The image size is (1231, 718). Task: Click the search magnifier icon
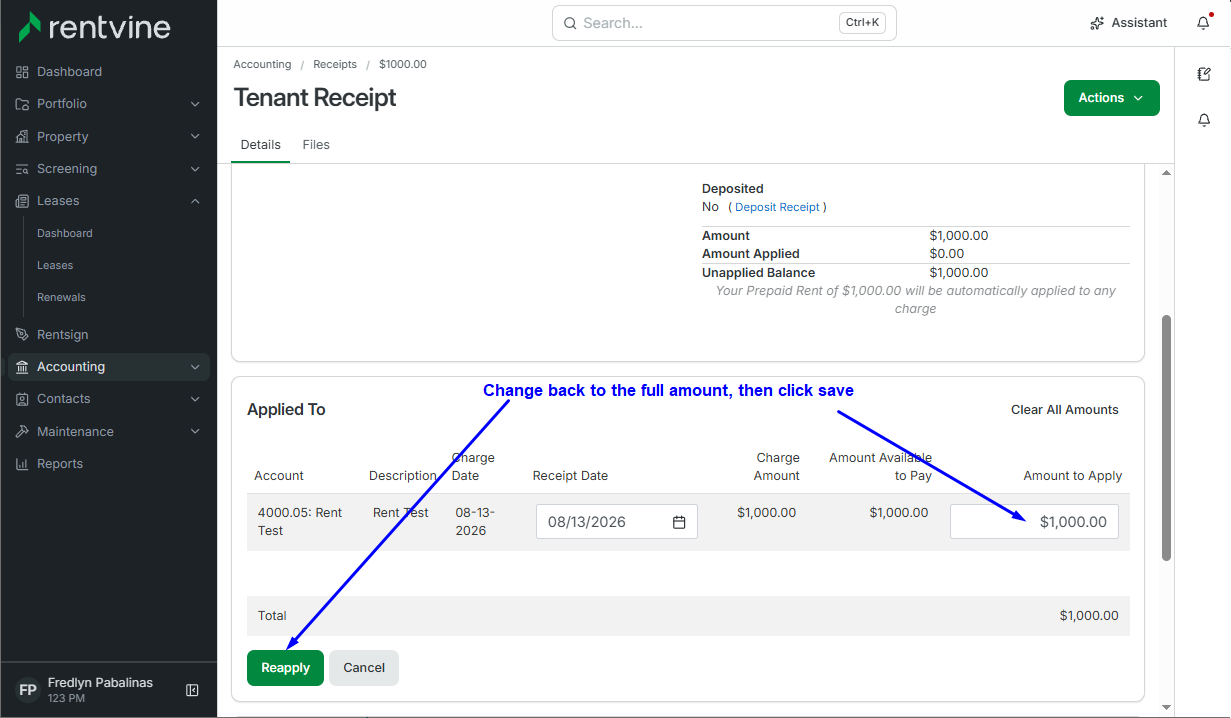[570, 23]
